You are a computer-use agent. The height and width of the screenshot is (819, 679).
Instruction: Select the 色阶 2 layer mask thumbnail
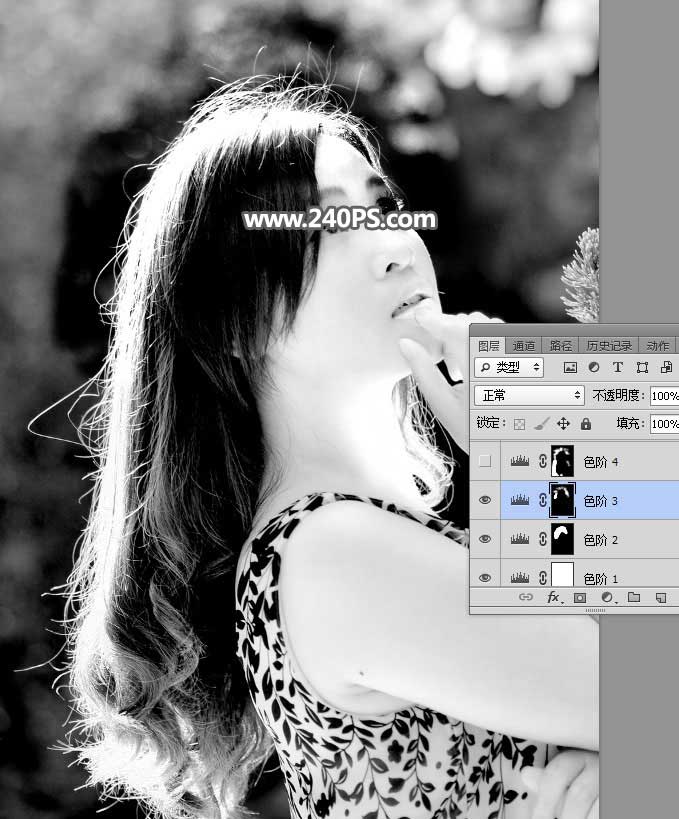562,539
